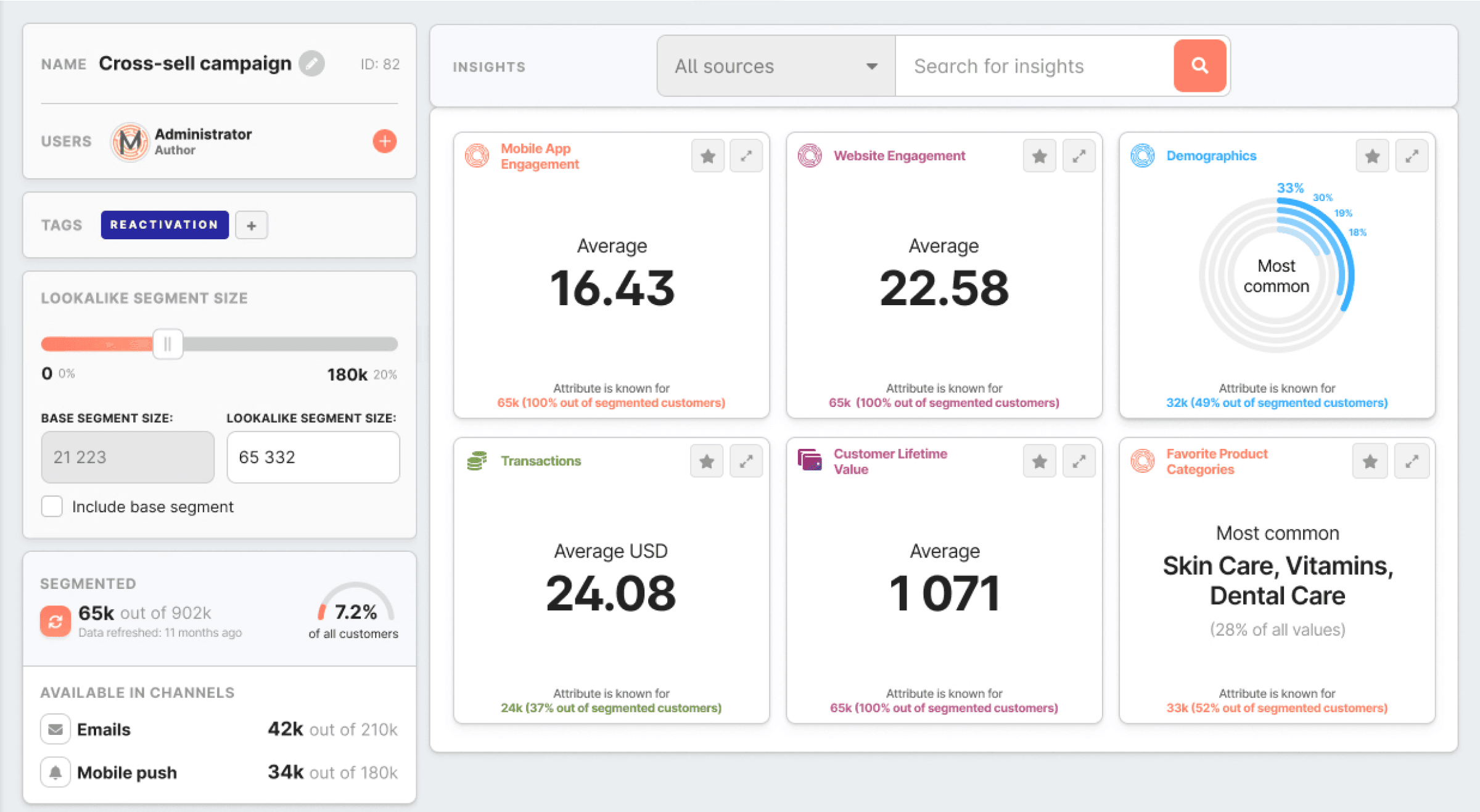Enable the Include base segment checkbox

tap(52, 506)
